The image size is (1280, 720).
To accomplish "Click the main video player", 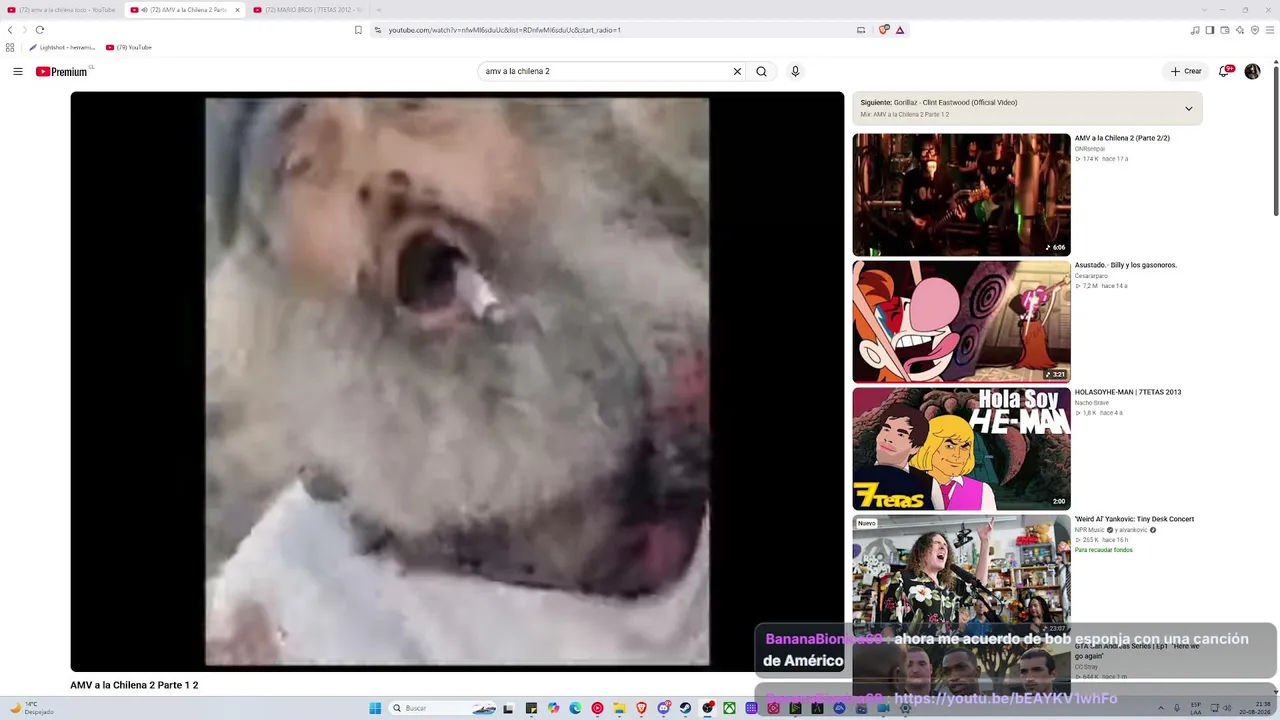I will pos(457,381).
